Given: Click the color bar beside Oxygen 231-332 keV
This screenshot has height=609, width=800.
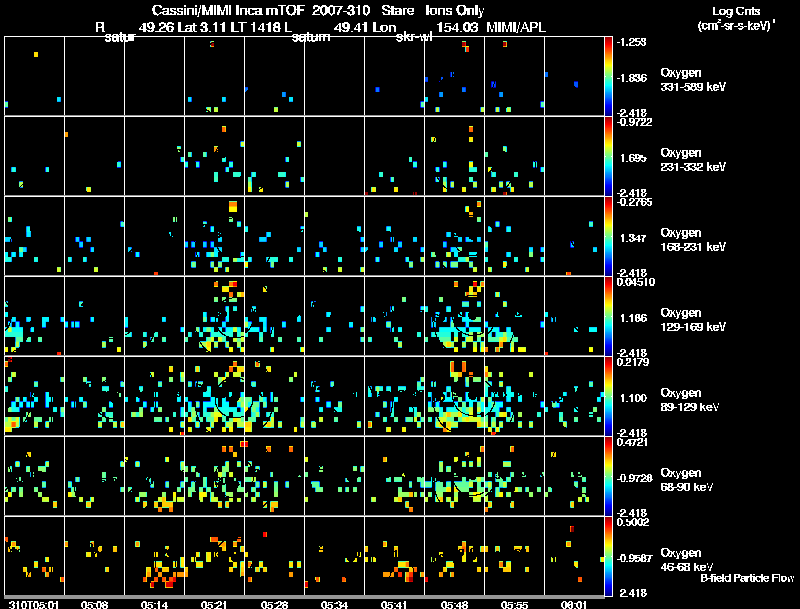Looking at the screenshot, I should point(608,156).
